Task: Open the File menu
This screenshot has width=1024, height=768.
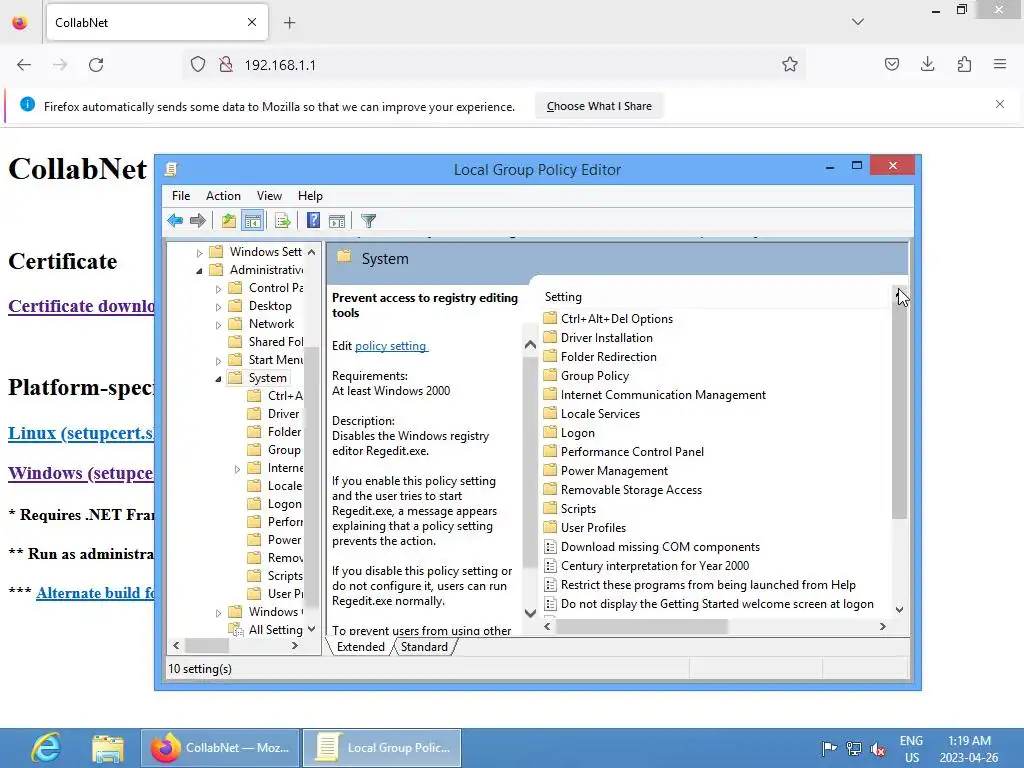Action: click(181, 196)
